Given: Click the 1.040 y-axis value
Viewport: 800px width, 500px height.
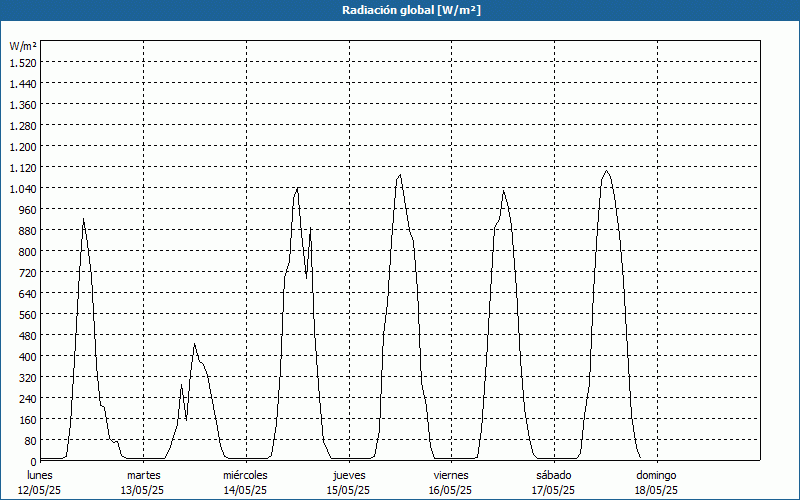Looking at the screenshot, I should [x=23, y=189].
